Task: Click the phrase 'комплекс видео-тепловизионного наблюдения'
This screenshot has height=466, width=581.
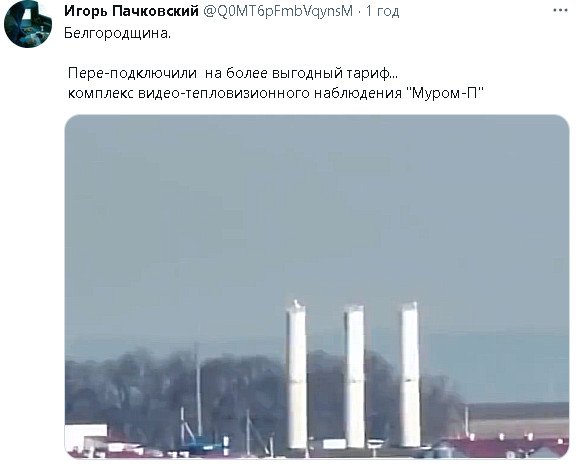Action: [x=235, y=93]
